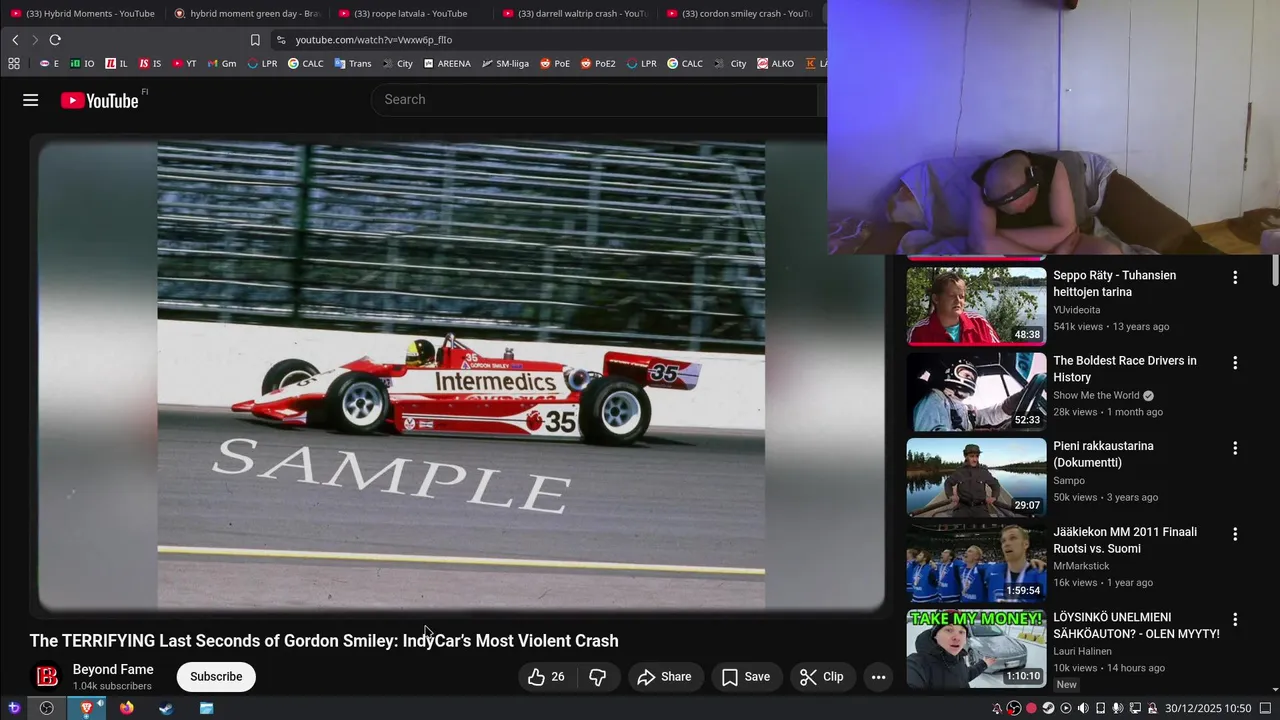Dislike the video with thumbs down
This screenshot has width=1280, height=720.
598,677
